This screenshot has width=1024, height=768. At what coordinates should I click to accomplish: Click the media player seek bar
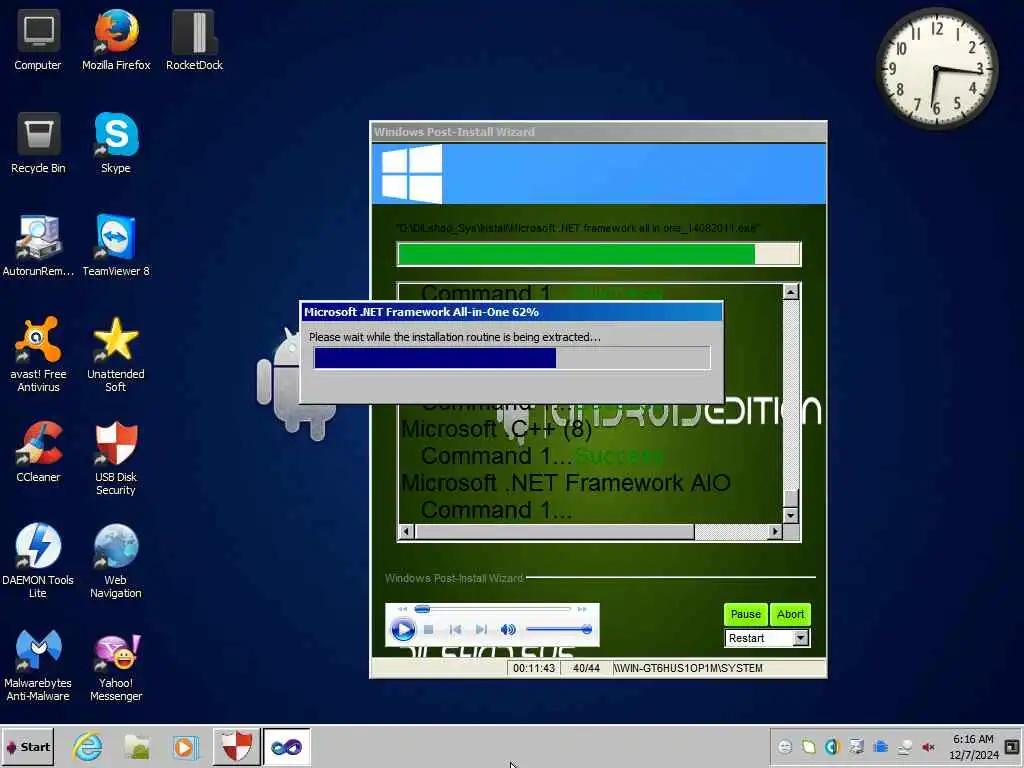492,609
